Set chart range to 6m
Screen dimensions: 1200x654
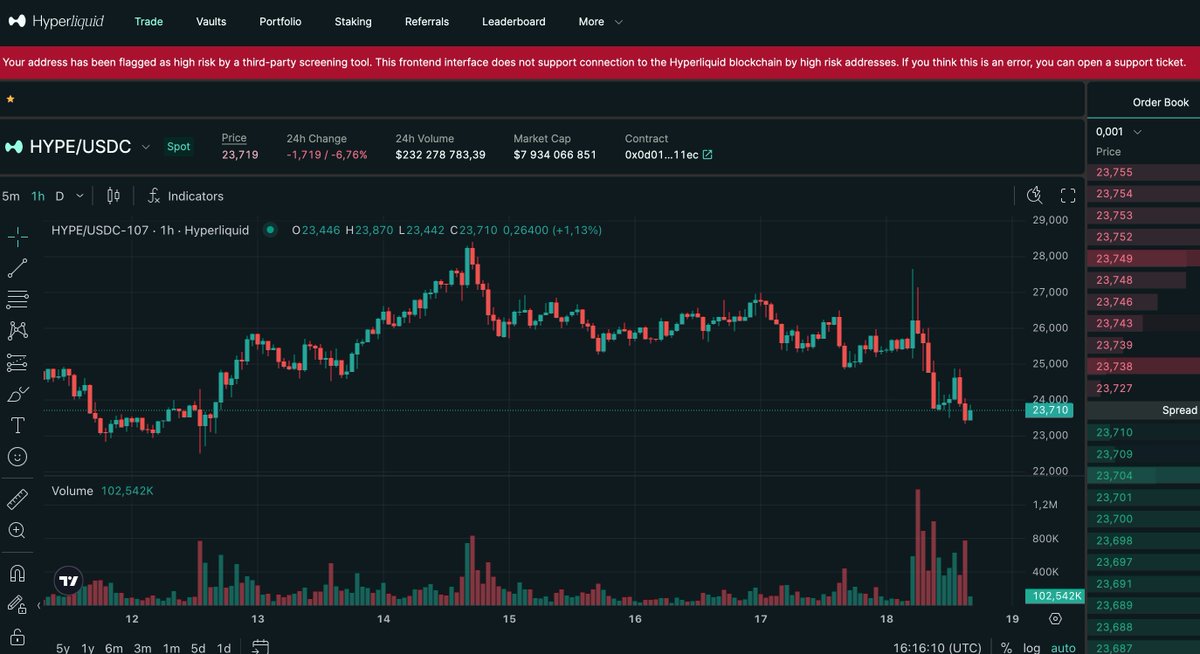(114, 648)
